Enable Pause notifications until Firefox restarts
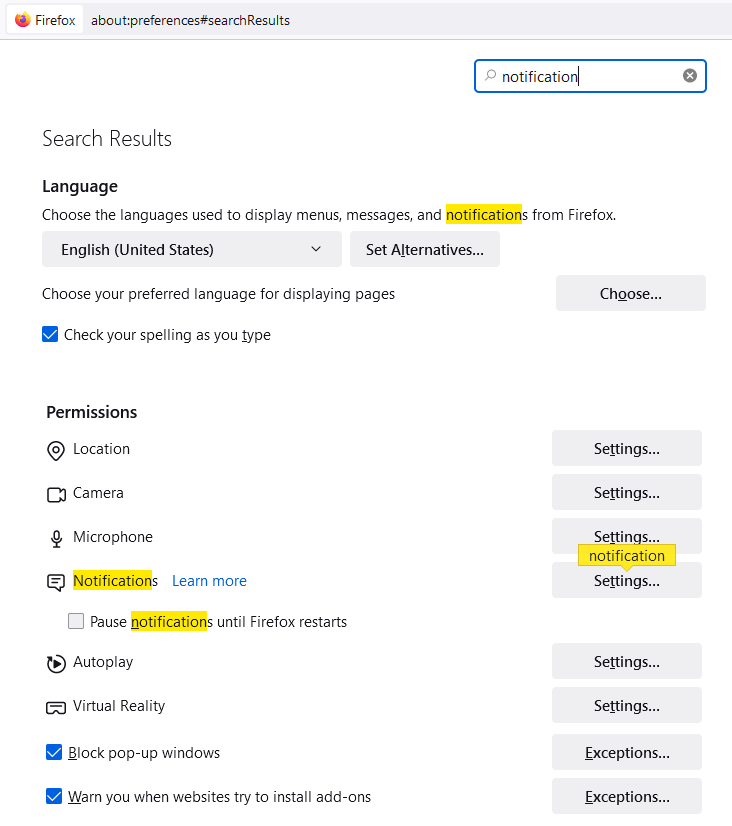 pos(76,622)
